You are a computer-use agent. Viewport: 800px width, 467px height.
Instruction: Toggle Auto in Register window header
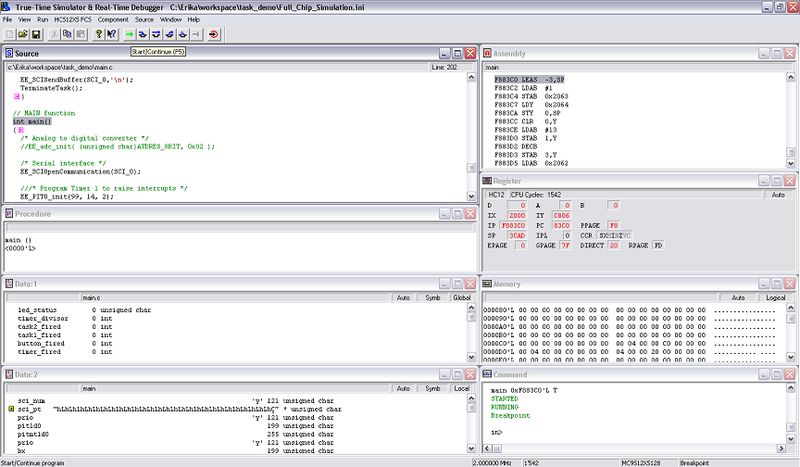coord(778,194)
